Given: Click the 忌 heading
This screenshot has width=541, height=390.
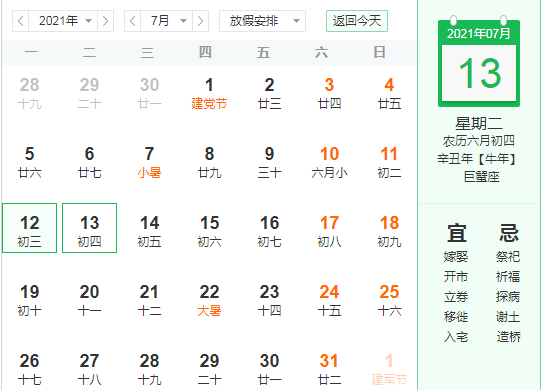Looking at the screenshot, I should click(x=509, y=233).
